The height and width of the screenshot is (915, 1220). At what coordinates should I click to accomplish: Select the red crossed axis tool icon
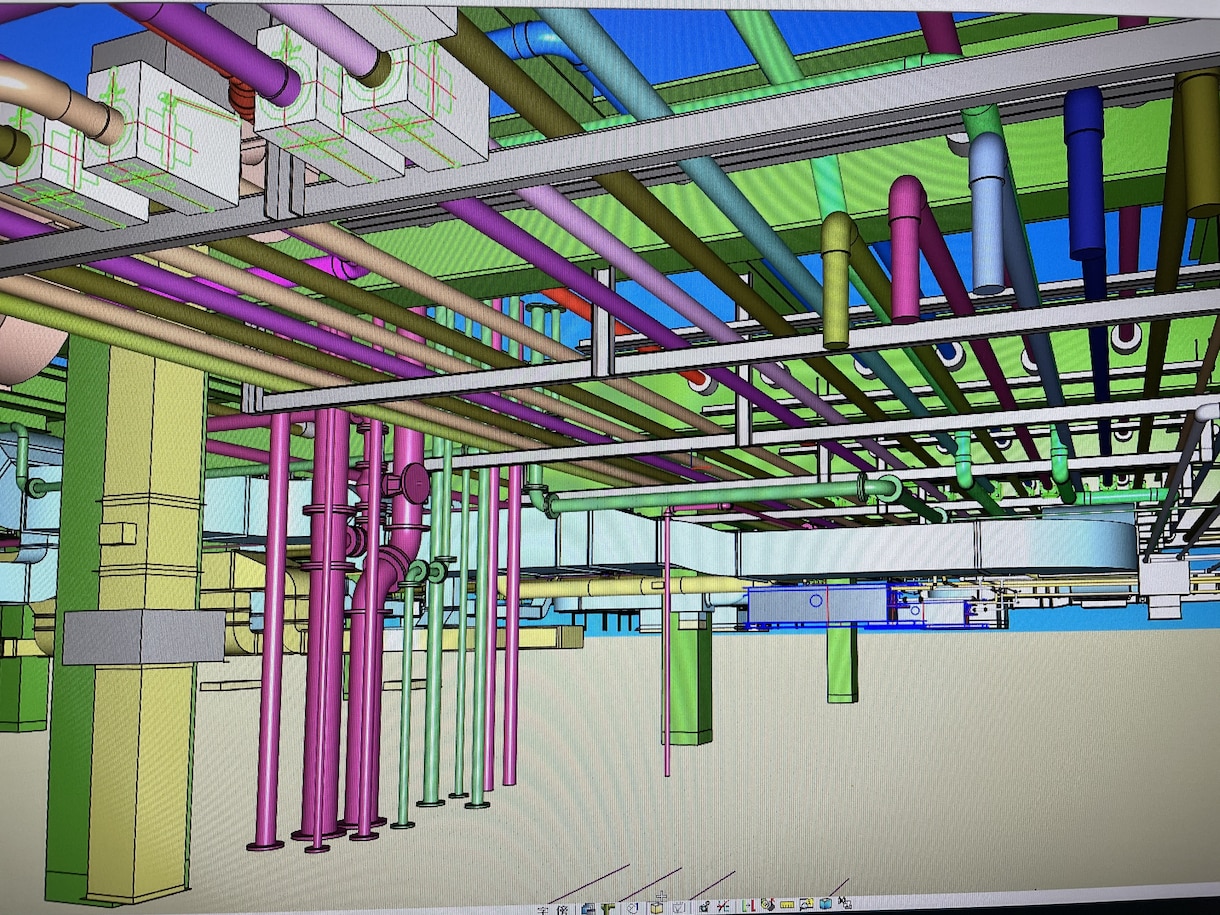coord(723,906)
